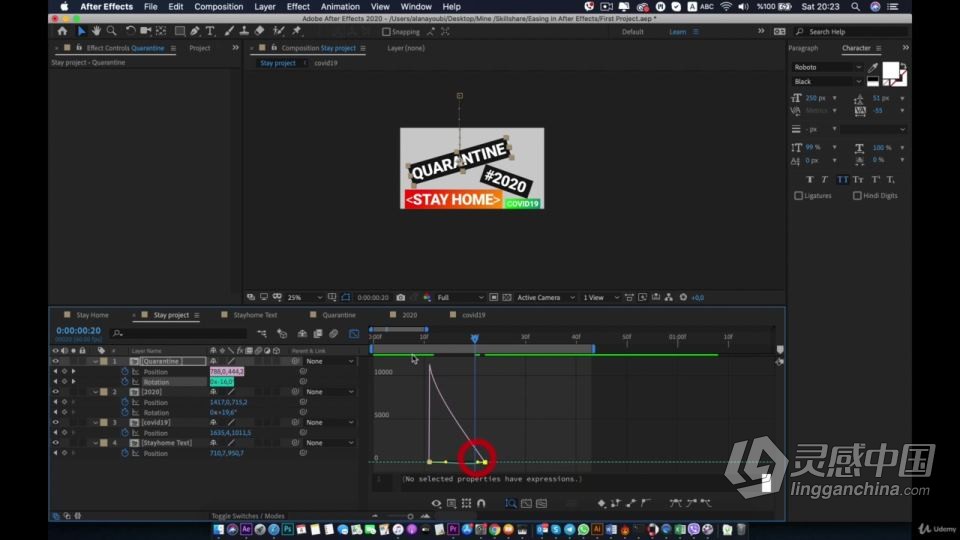The height and width of the screenshot is (540, 960).
Task: Open the Choose graph type and options icon
Action: [451, 503]
